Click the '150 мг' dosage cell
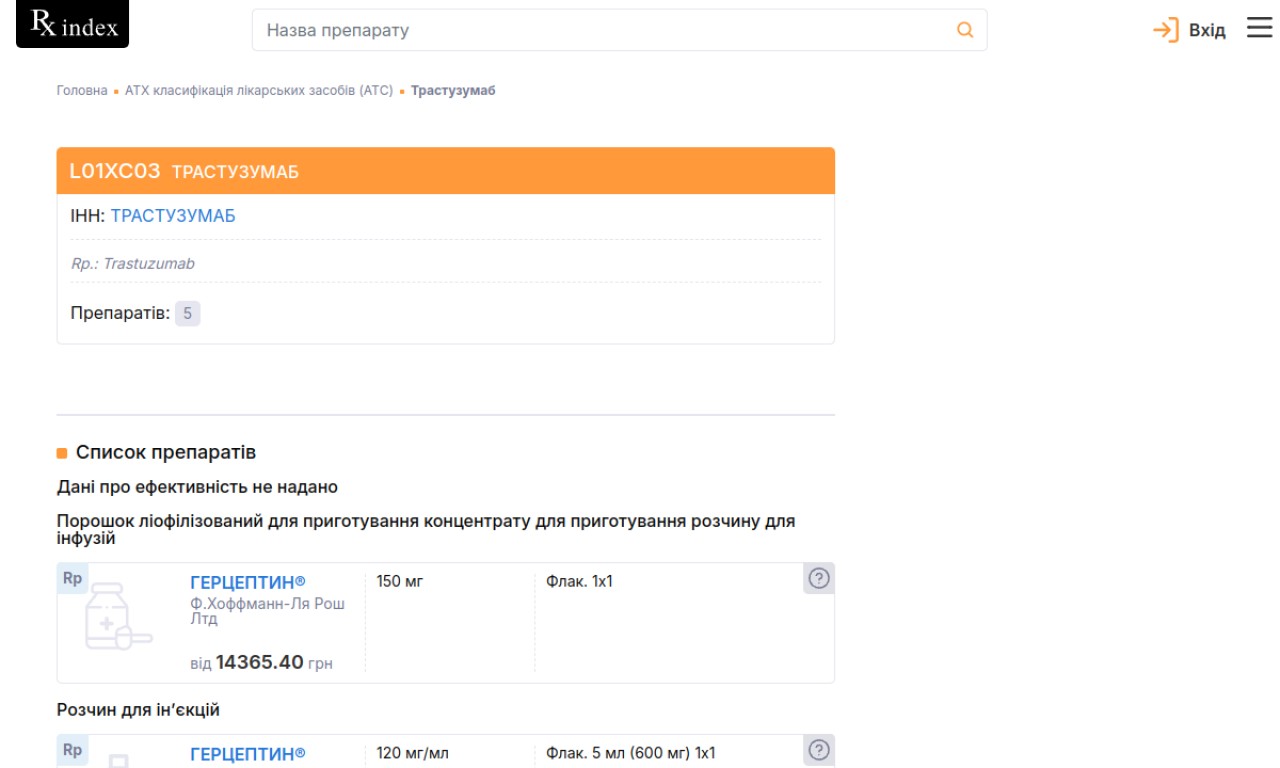The width and height of the screenshot is (1280, 768). pos(400,581)
